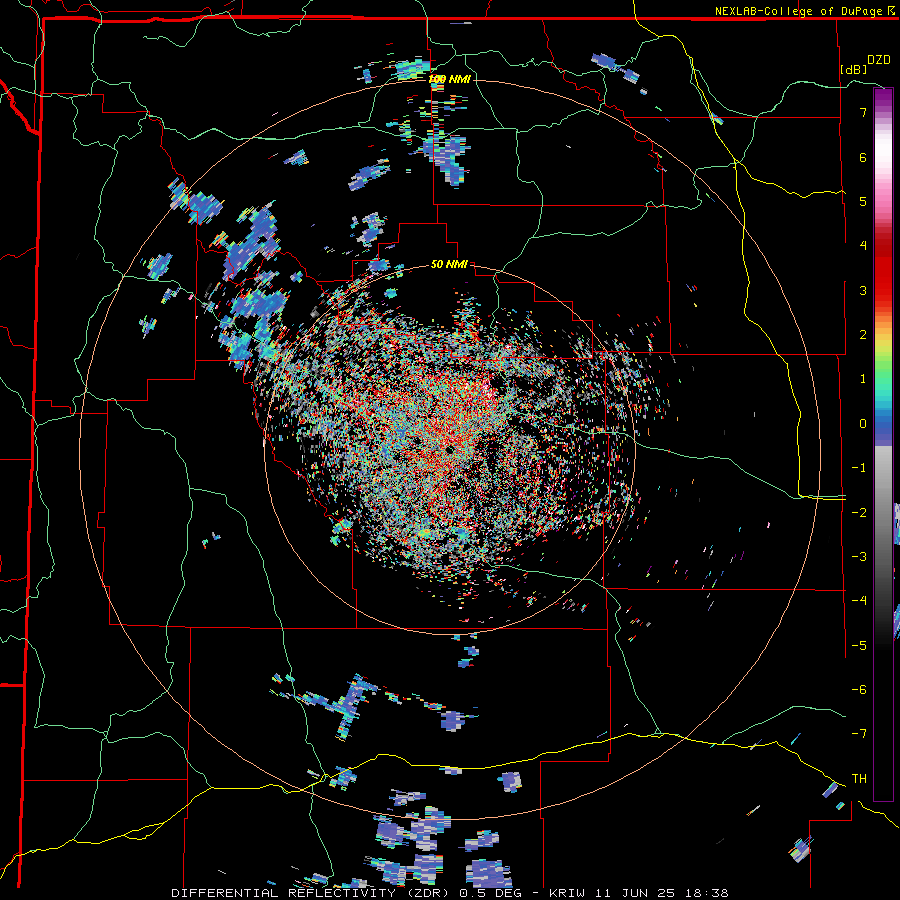Screen dimensions: 900x900
Task: Click the 1 value on color scale
Action: (x=863, y=378)
